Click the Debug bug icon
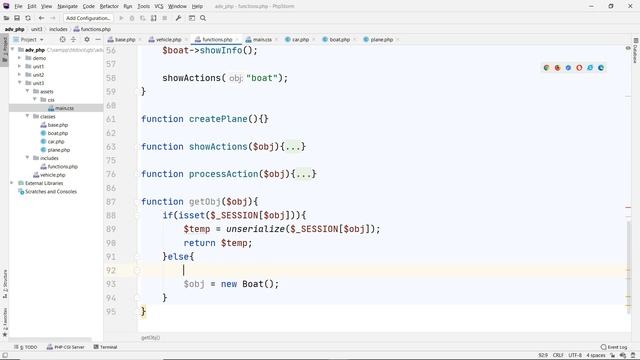 coord(132,18)
